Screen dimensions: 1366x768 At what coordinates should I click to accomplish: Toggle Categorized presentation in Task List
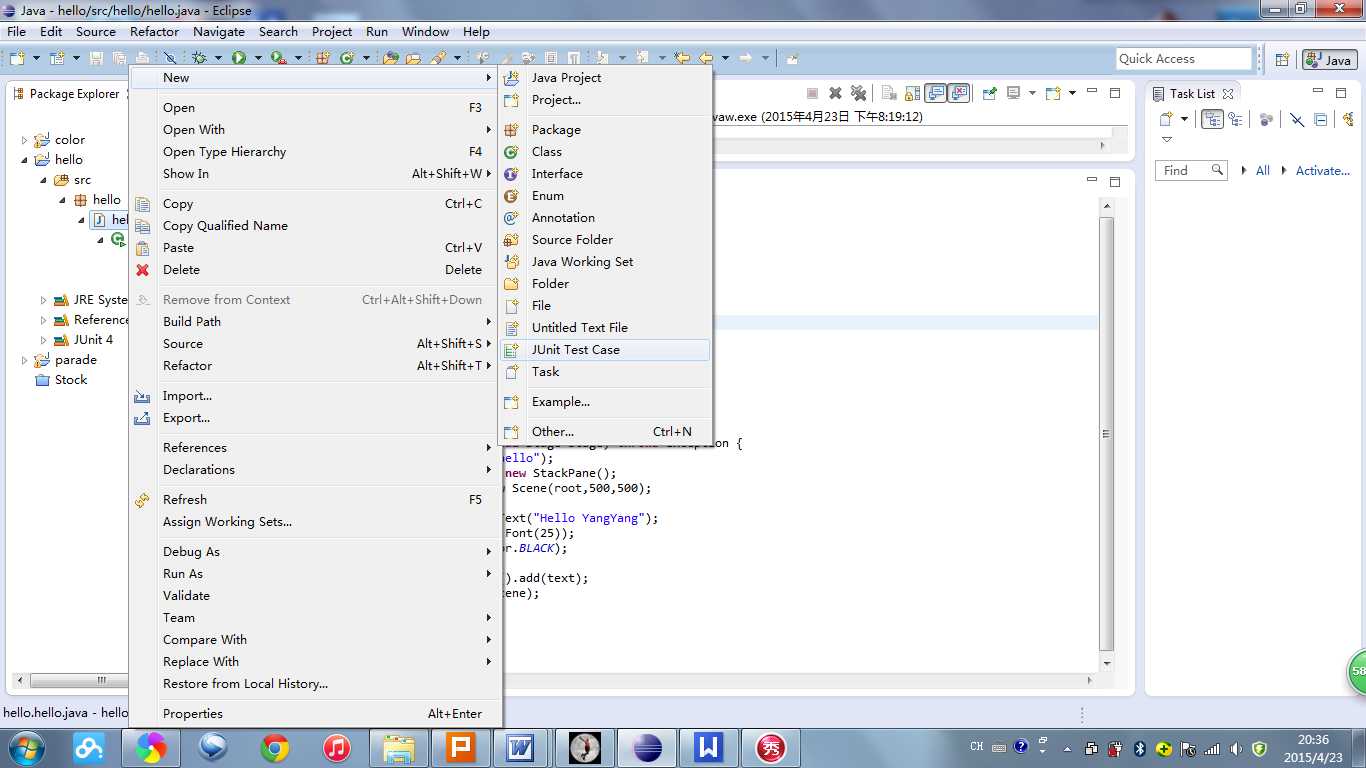tap(1212, 119)
